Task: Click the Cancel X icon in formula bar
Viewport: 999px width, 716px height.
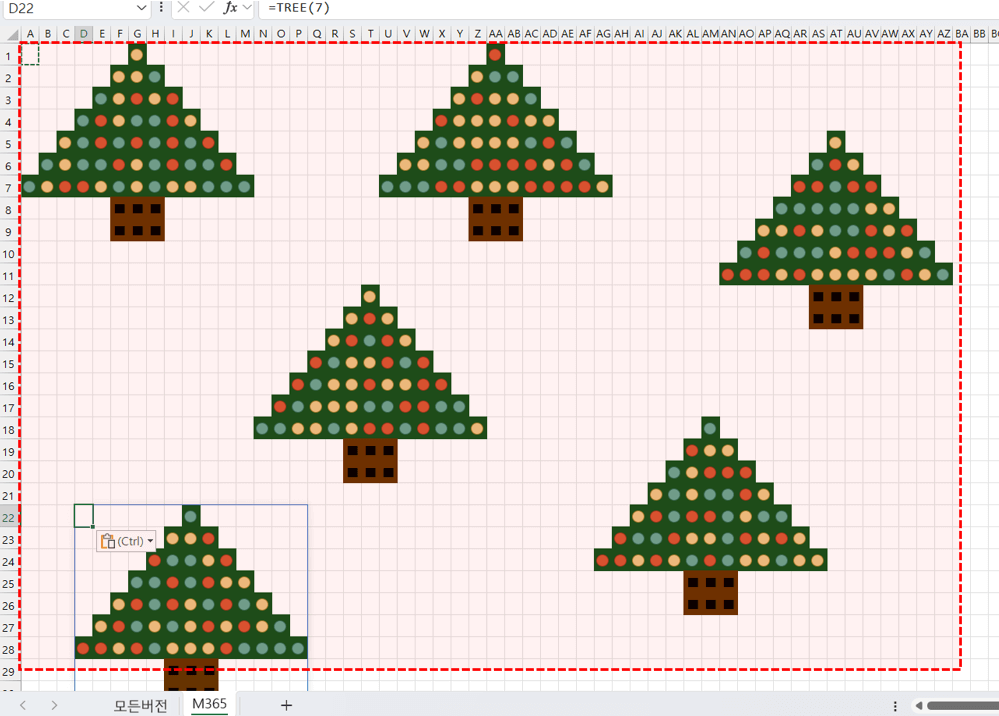Action: [183, 7]
